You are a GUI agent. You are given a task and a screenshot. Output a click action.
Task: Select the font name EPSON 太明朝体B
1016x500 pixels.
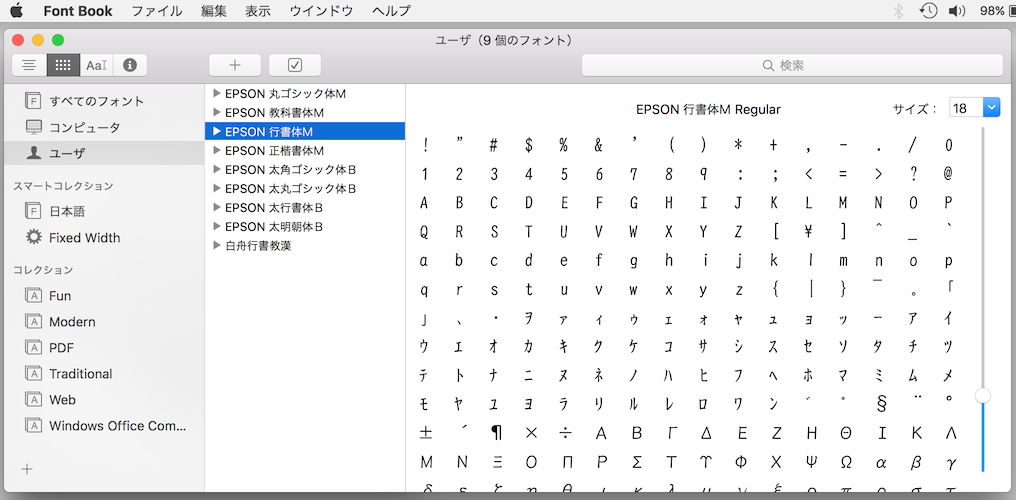coord(274,227)
